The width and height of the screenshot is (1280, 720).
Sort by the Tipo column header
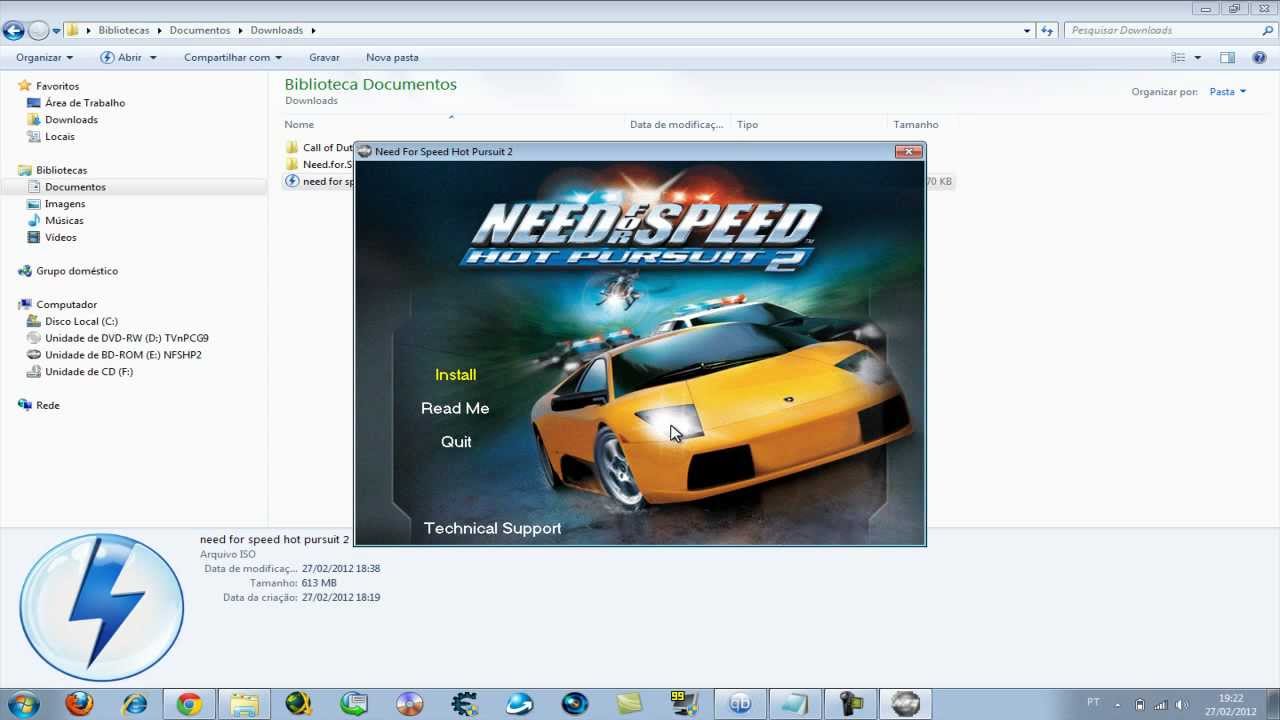pos(748,125)
